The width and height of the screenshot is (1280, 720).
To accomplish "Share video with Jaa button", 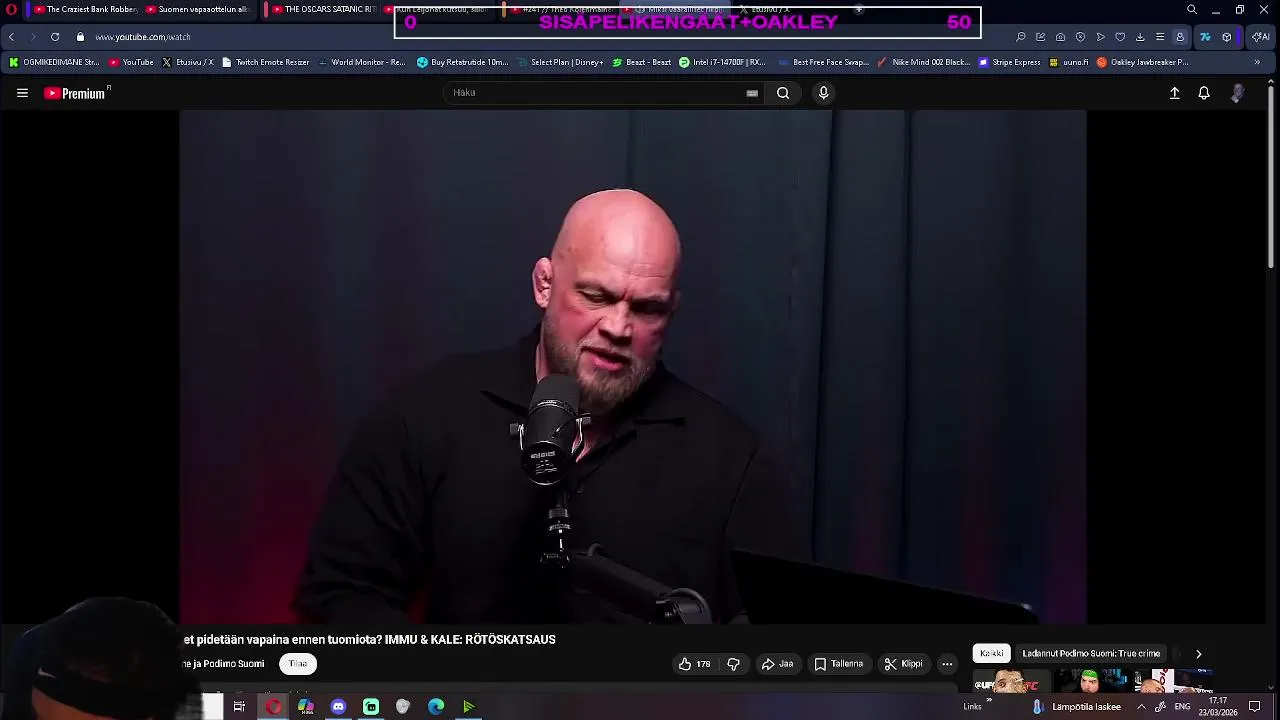I will (778, 664).
